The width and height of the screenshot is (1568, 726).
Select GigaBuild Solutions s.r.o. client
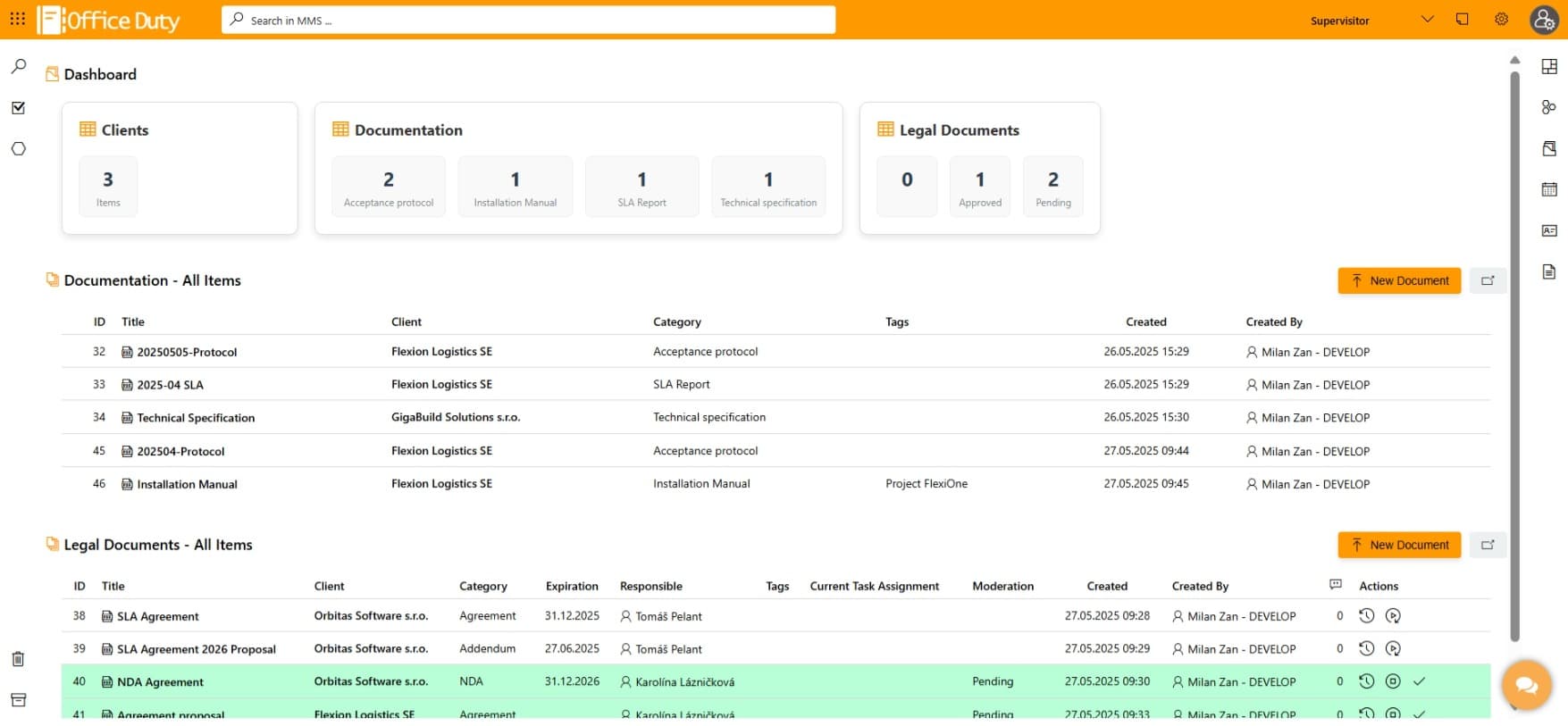[456, 417]
